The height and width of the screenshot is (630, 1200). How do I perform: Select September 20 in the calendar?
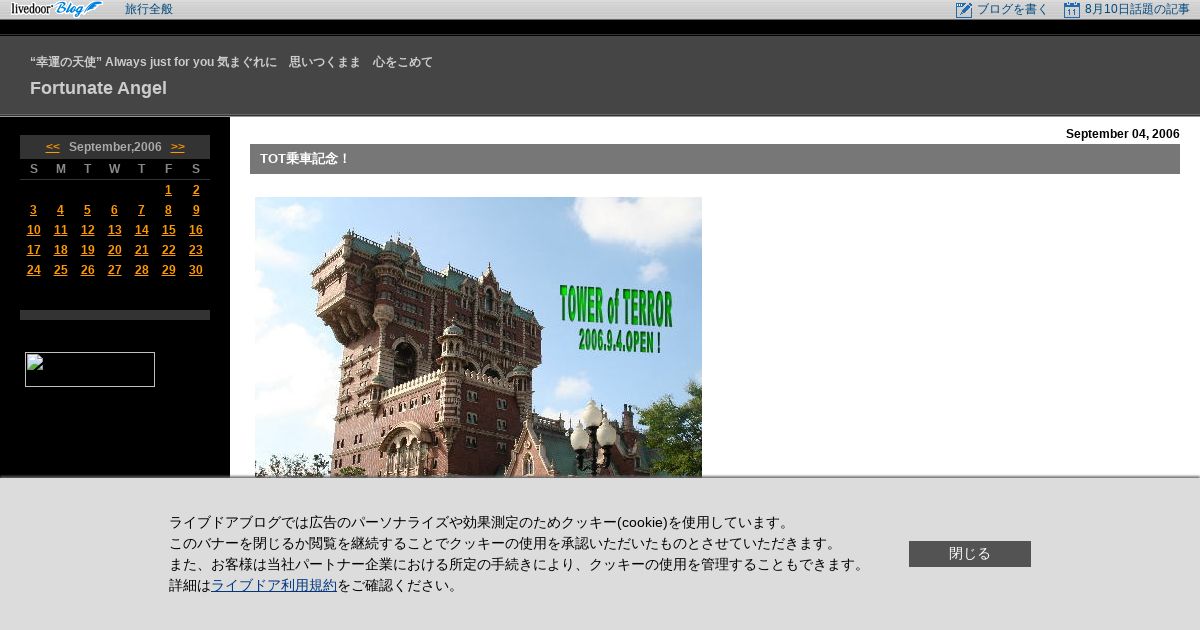coord(114,250)
